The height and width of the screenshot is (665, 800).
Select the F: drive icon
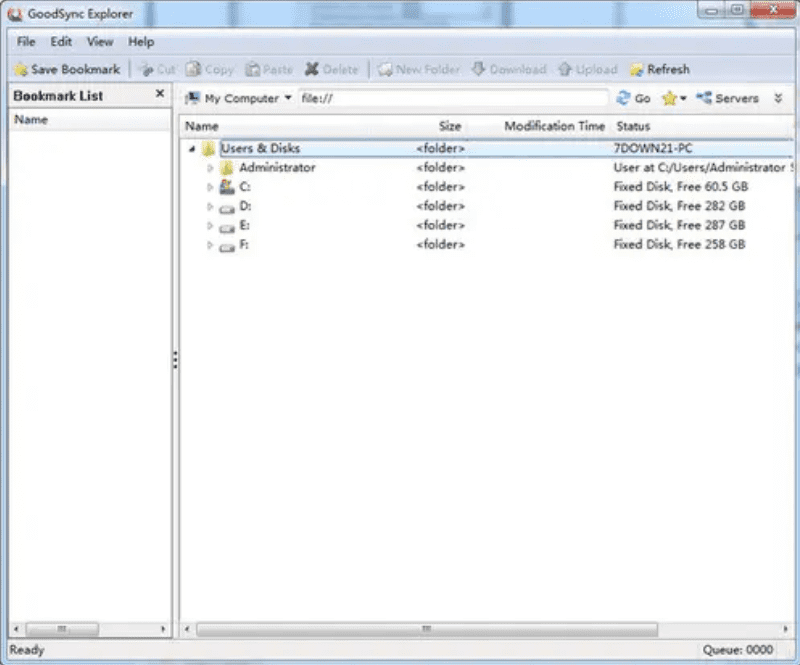click(x=227, y=246)
